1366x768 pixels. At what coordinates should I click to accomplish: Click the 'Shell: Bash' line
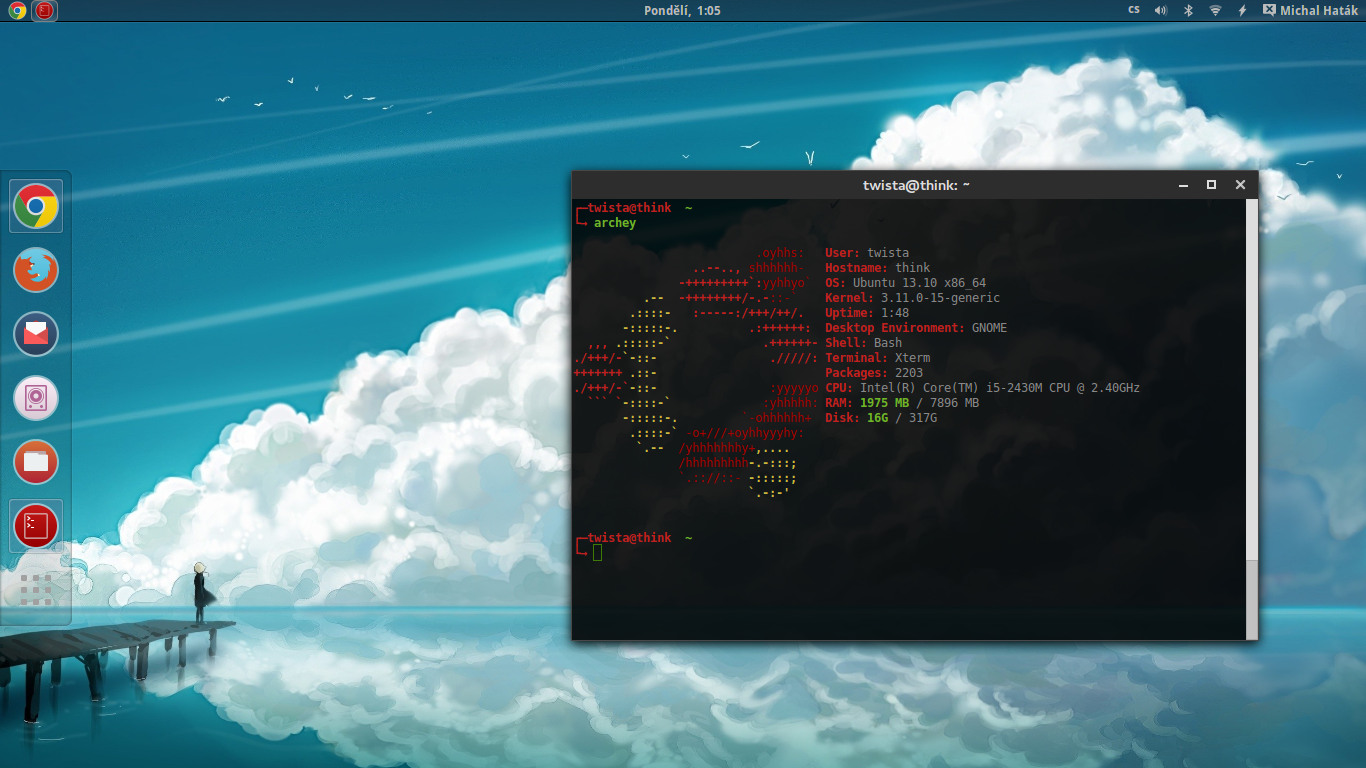pos(864,343)
